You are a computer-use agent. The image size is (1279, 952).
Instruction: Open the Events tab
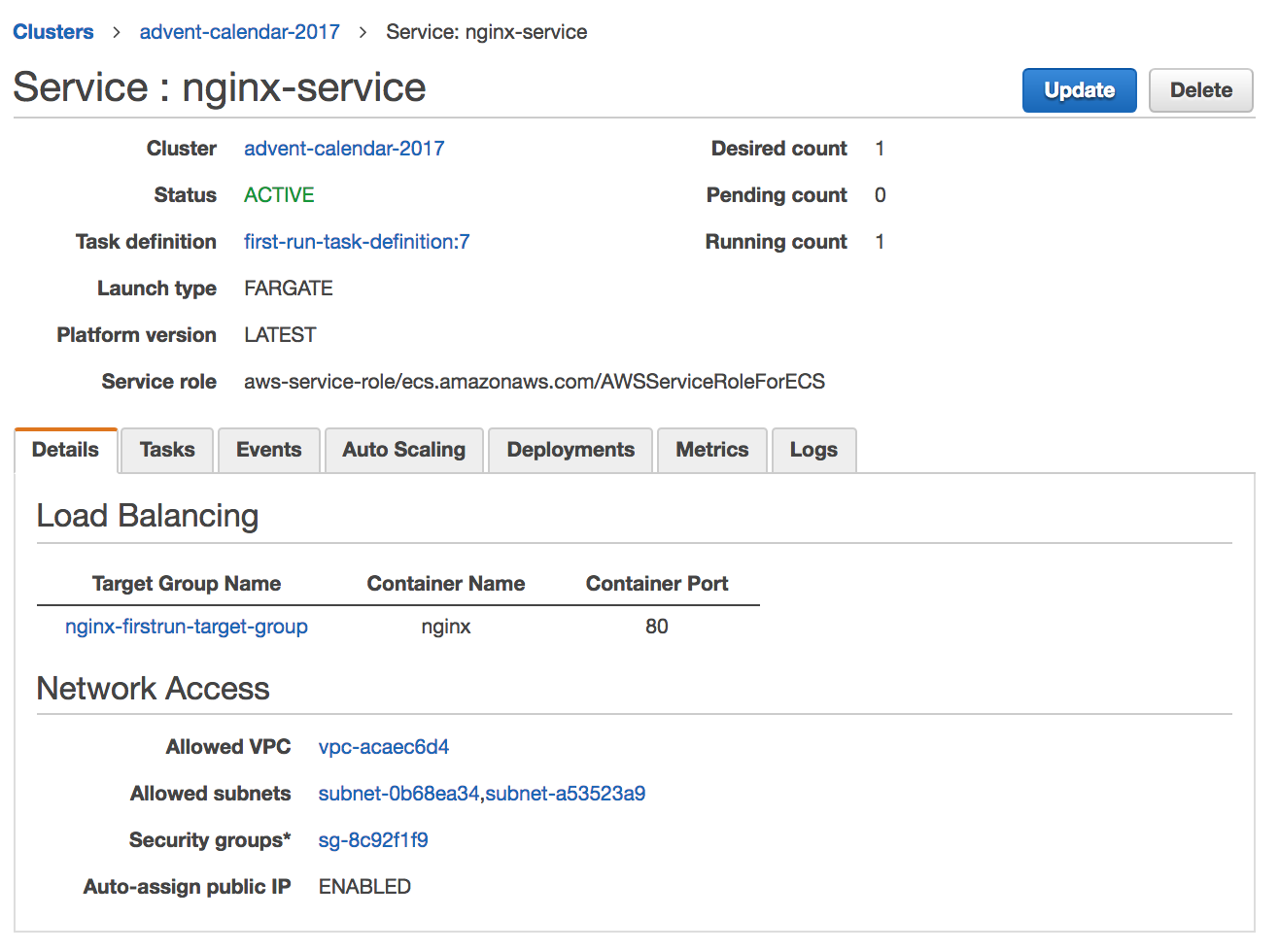pos(269,450)
